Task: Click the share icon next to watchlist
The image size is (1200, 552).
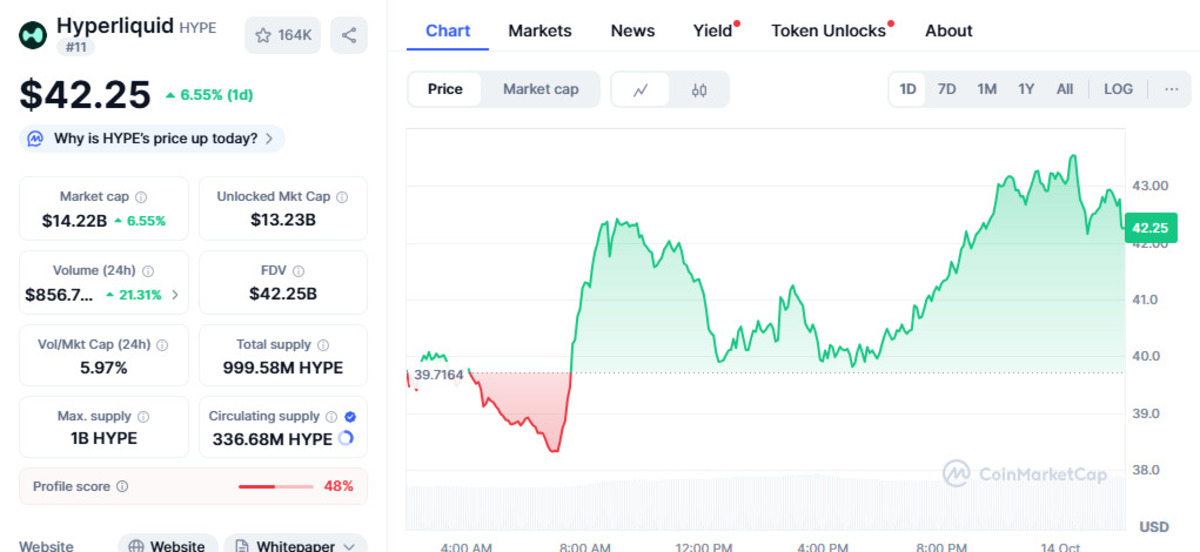Action: (349, 35)
